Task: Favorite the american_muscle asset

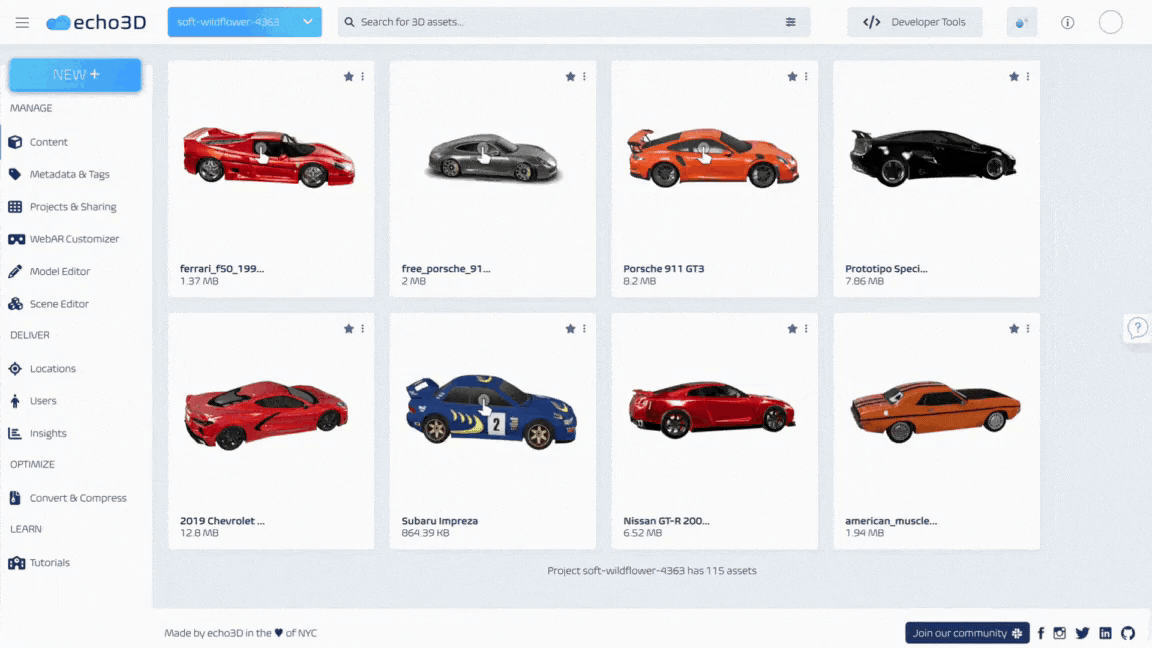Action: click(x=1015, y=329)
